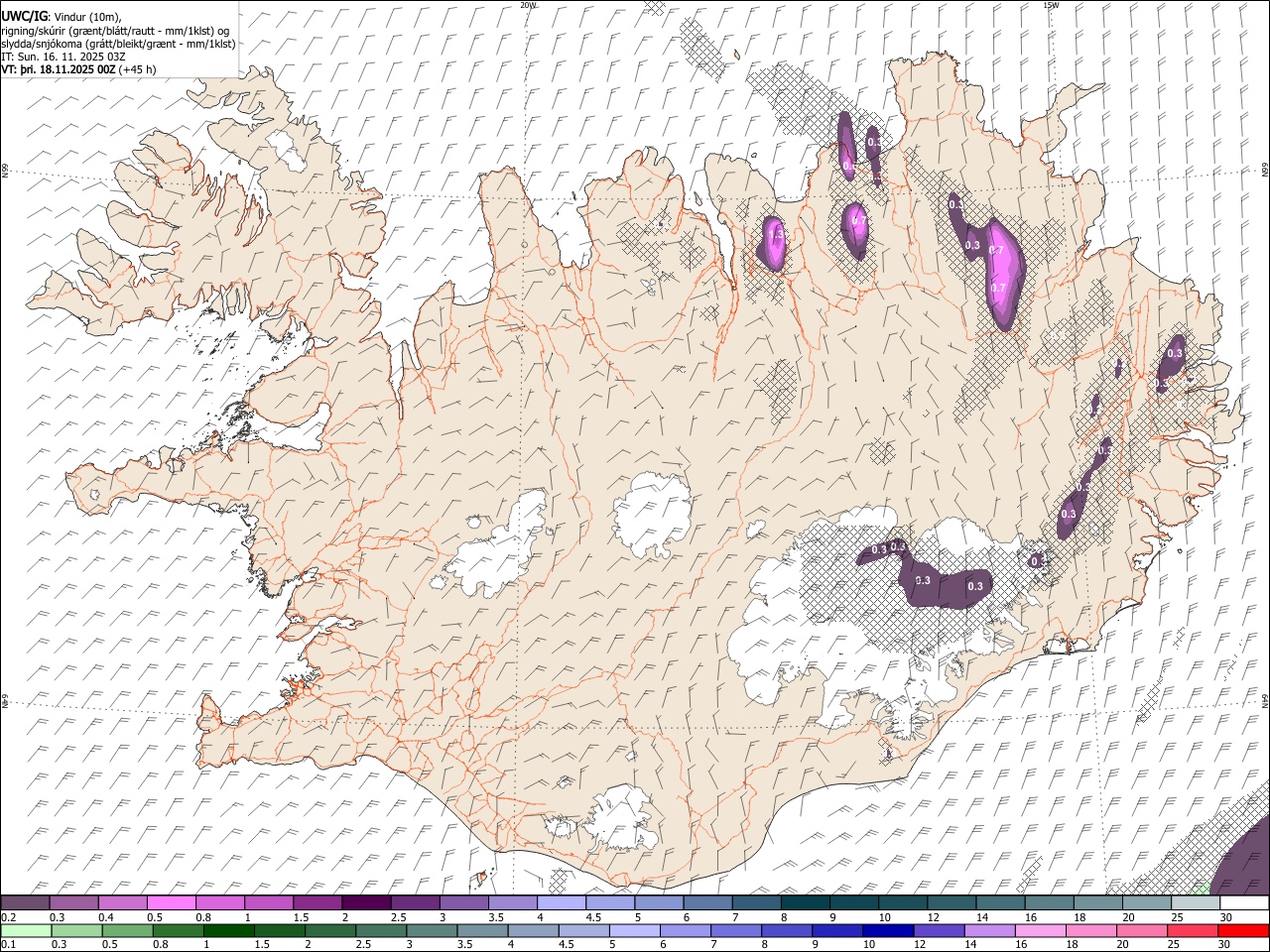Click the '15W' longitude label

pyautogui.click(x=1051, y=5)
